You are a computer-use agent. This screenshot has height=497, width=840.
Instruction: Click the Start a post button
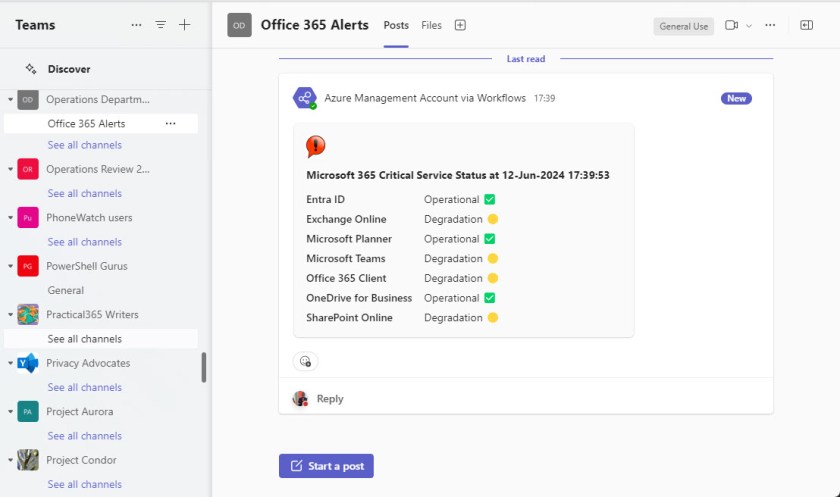tap(326, 466)
